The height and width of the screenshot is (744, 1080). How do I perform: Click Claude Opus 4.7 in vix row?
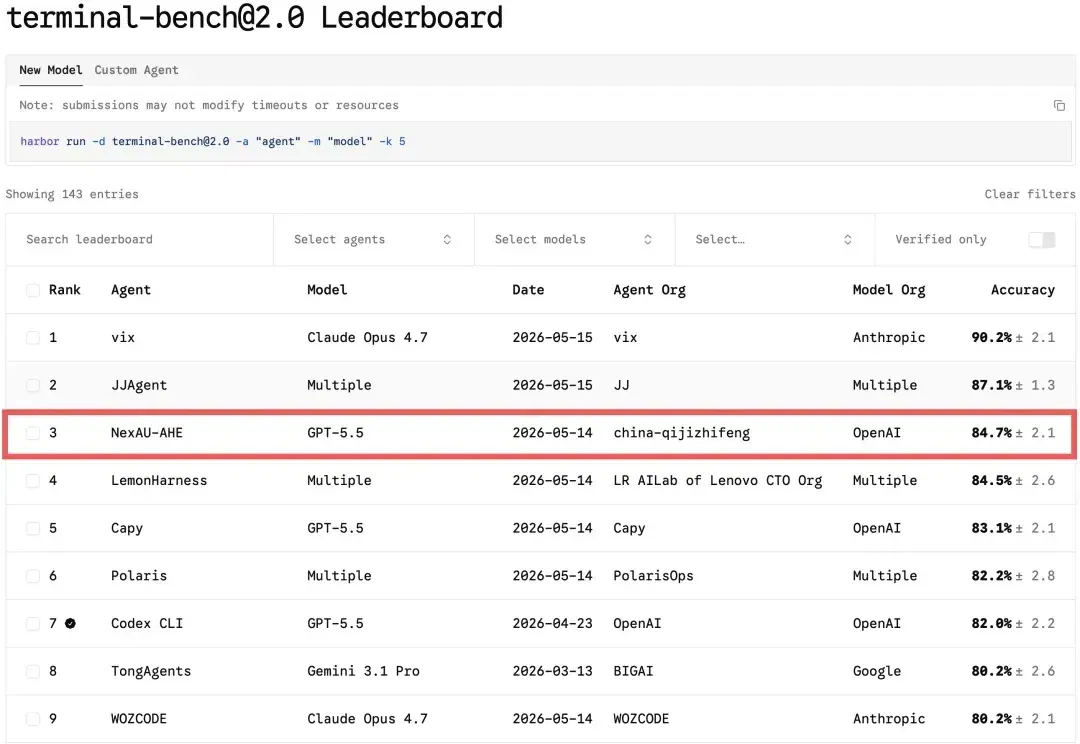(367, 338)
